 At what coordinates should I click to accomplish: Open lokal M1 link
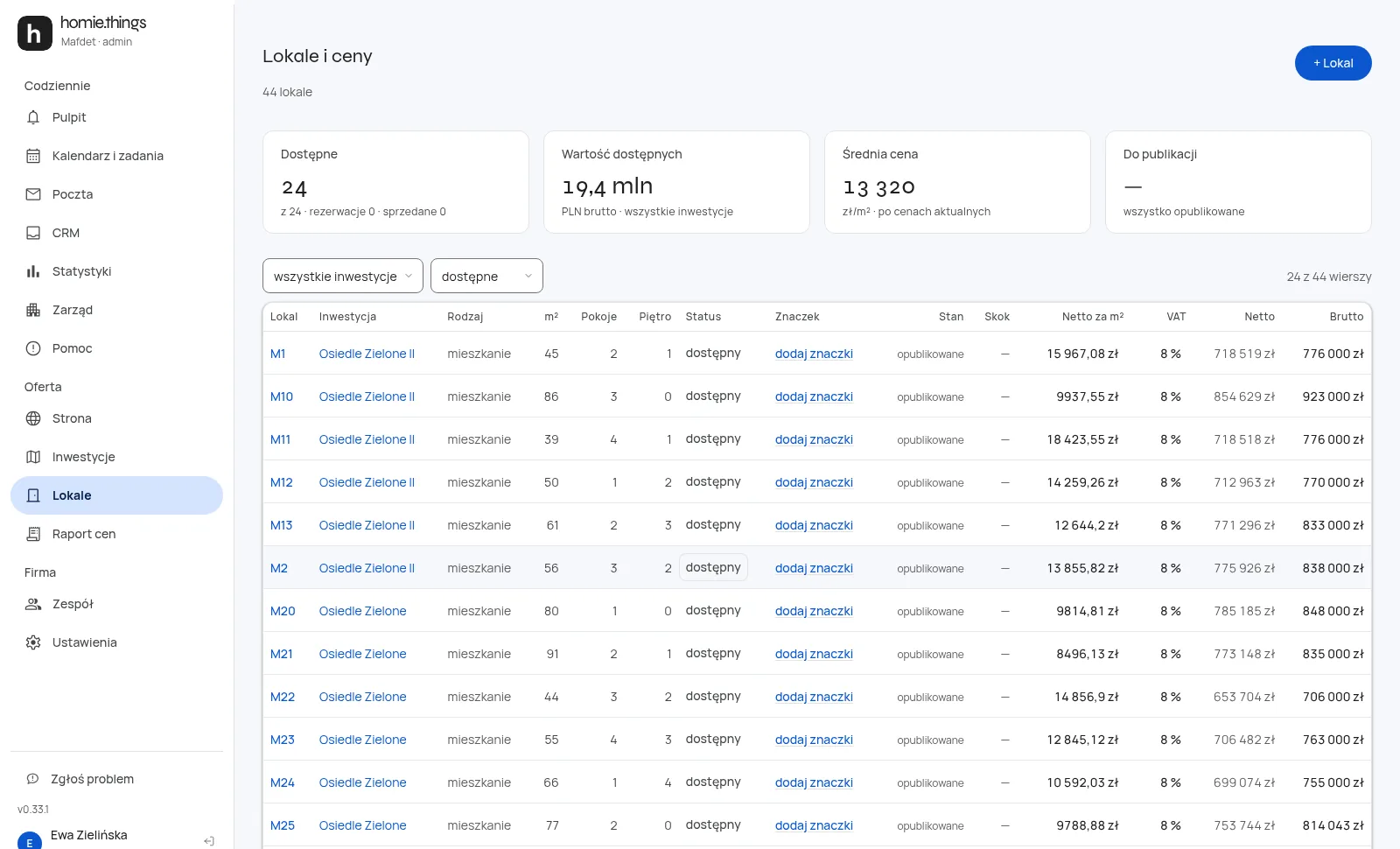click(277, 354)
